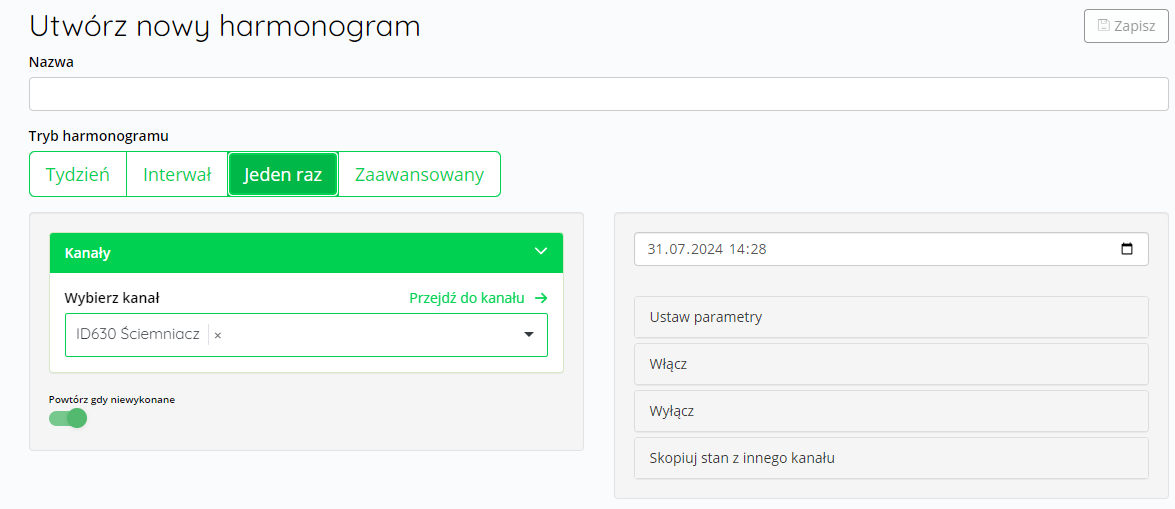Select the Ustaw parametry action

point(891,317)
